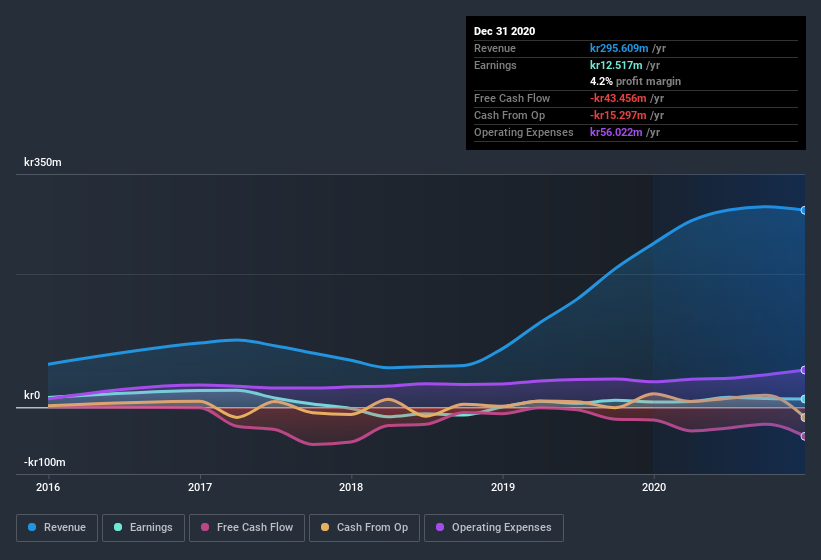Screen dimensions: 821x560
Task: Toggle the Operating Expenses legend button
Action: pyautogui.click(x=494, y=528)
